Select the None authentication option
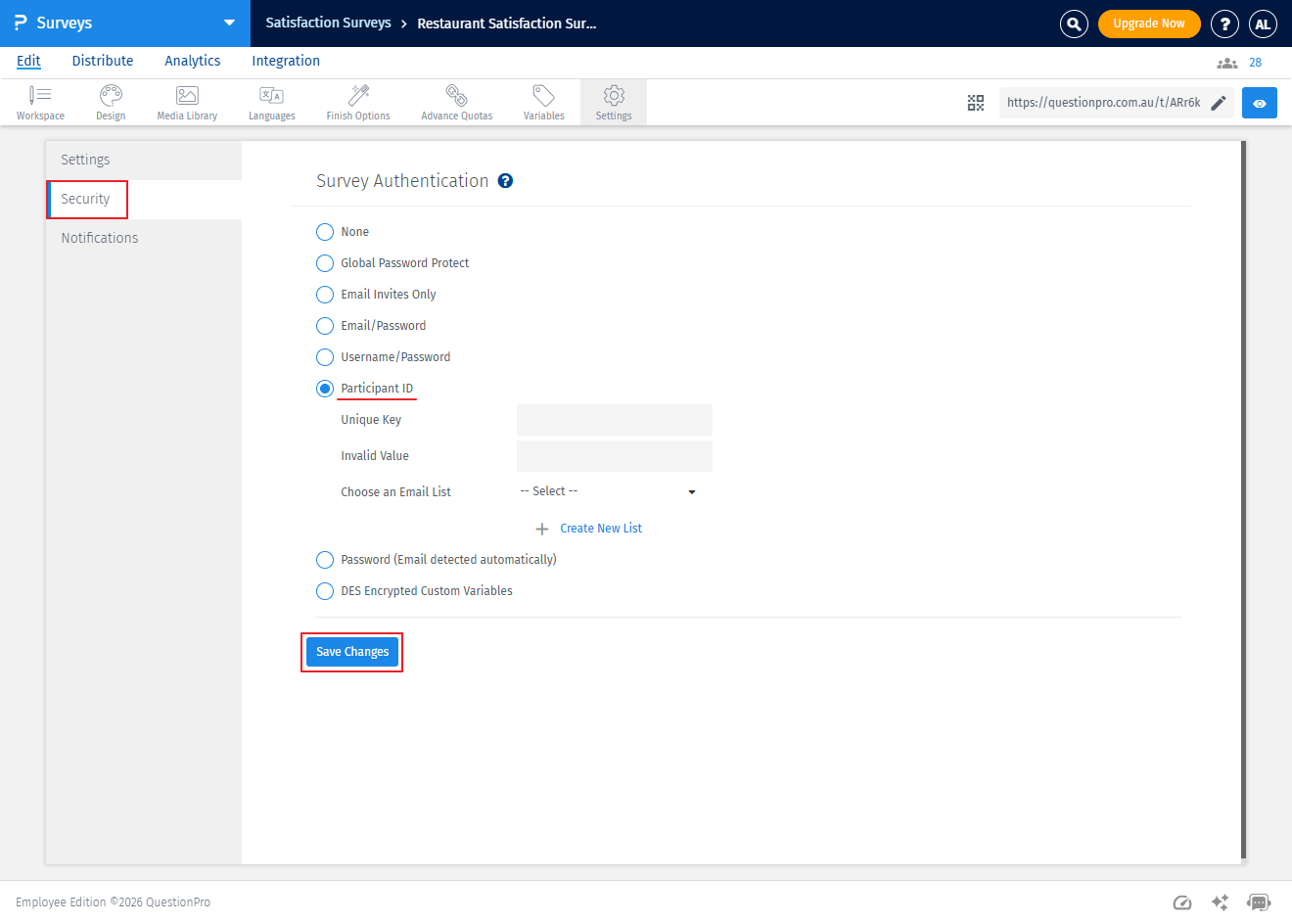 click(325, 232)
